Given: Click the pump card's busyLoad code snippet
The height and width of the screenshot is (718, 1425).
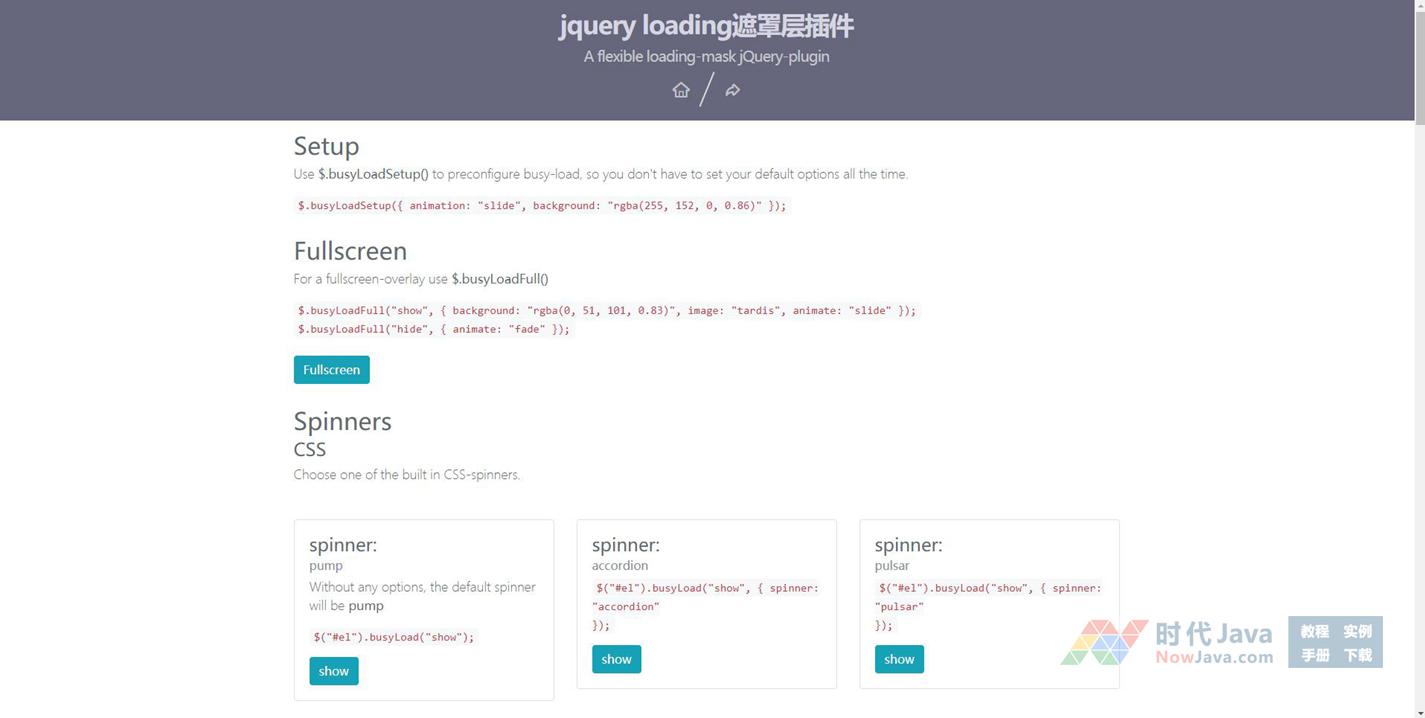Looking at the screenshot, I should (394, 637).
